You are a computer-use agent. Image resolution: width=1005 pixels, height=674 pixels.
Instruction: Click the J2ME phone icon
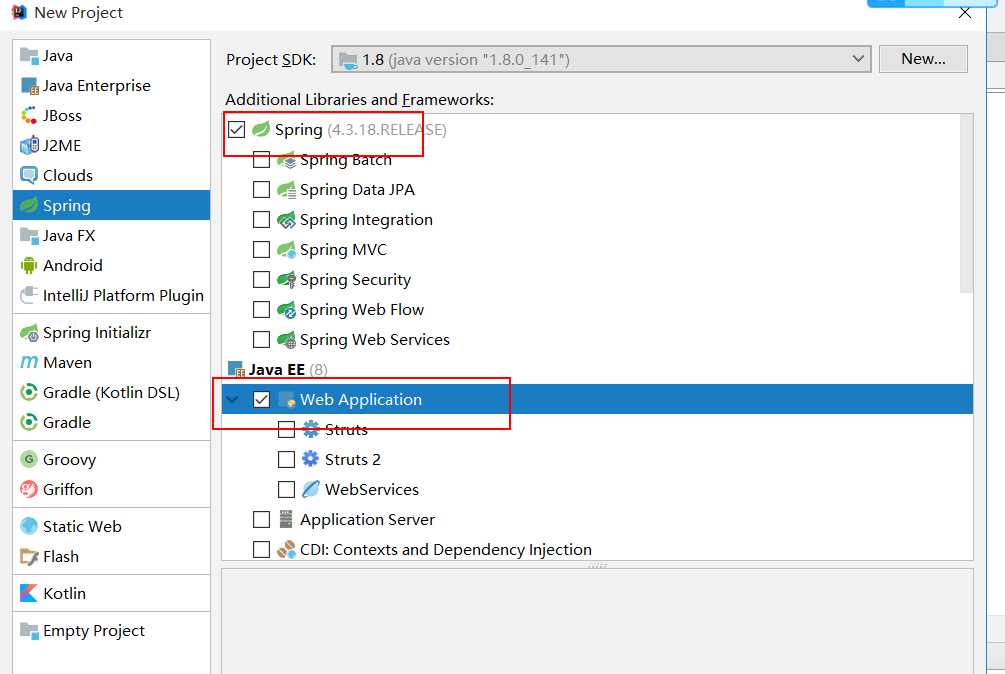tap(29, 146)
